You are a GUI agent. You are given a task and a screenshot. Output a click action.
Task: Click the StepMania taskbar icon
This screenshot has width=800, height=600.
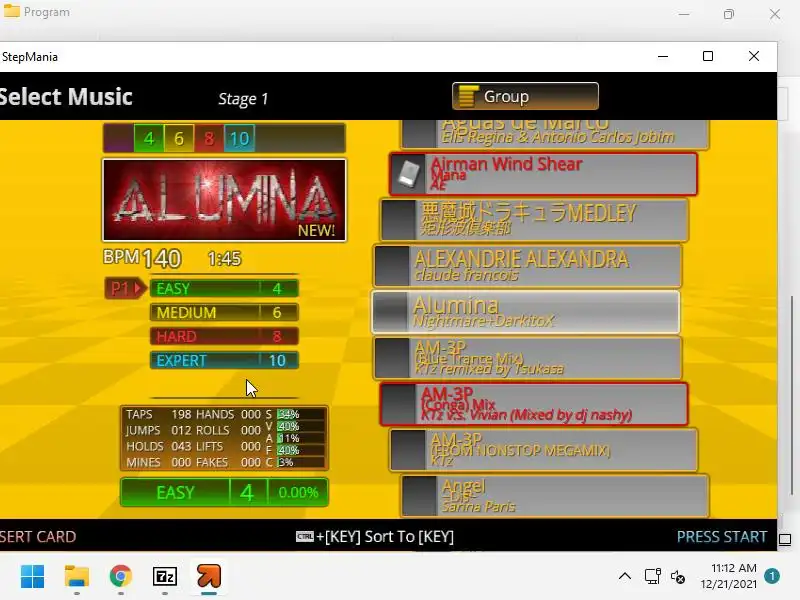209,577
